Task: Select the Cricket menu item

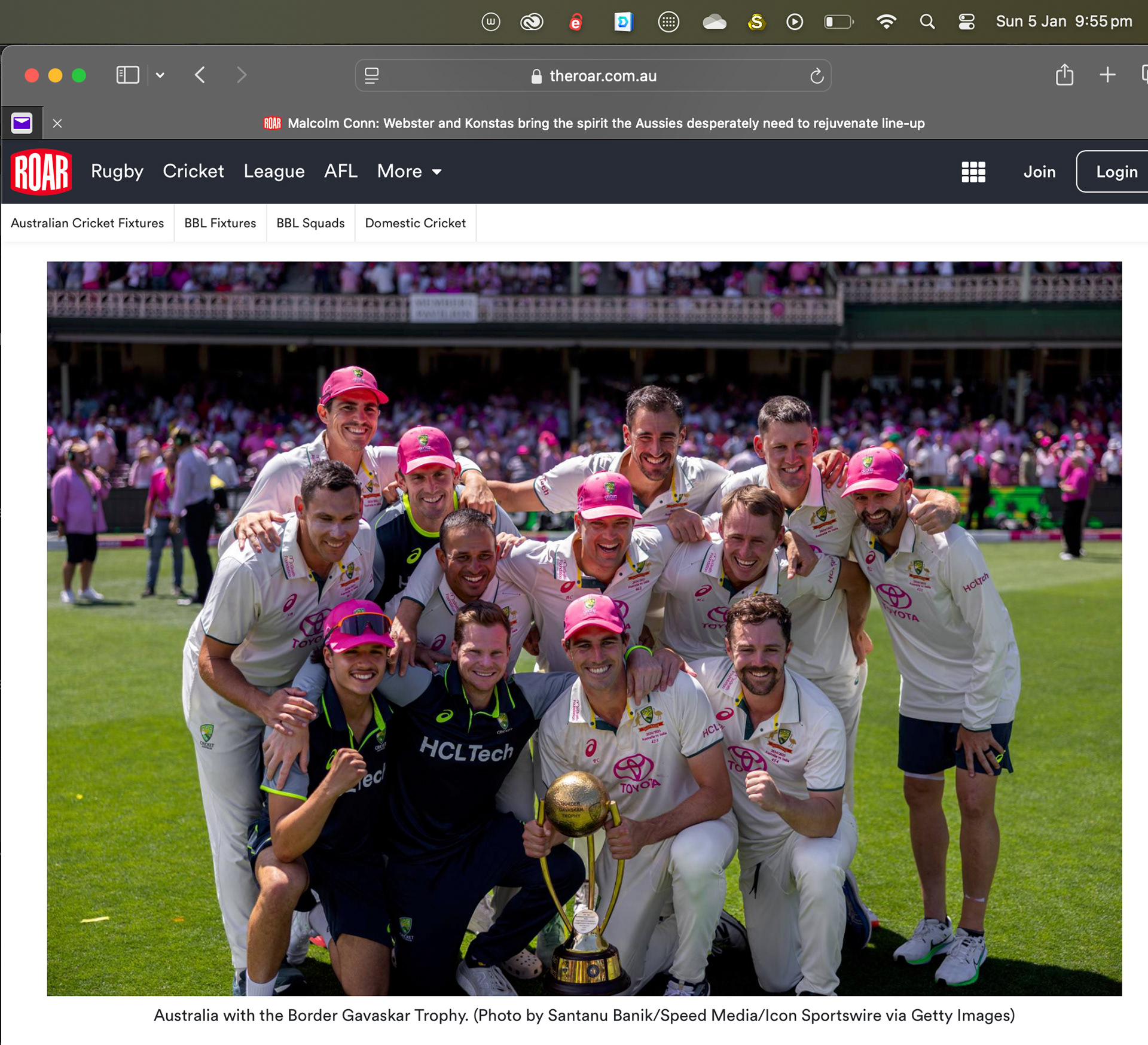Action: [x=193, y=172]
